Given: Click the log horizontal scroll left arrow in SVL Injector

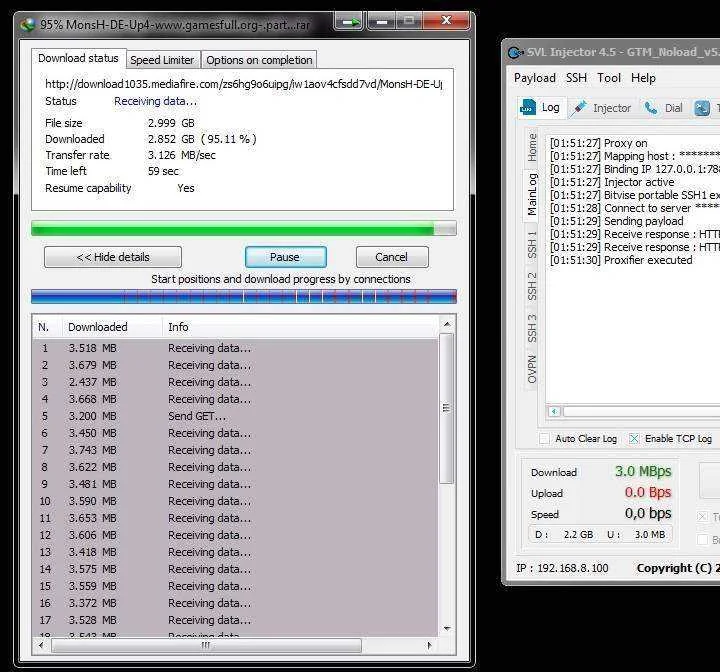Looking at the screenshot, I should [x=554, y=411].
